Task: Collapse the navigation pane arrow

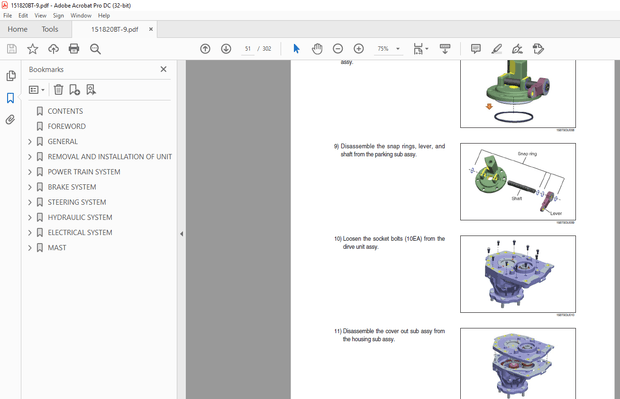Action: pyautogui.click(x=181, y=234)
